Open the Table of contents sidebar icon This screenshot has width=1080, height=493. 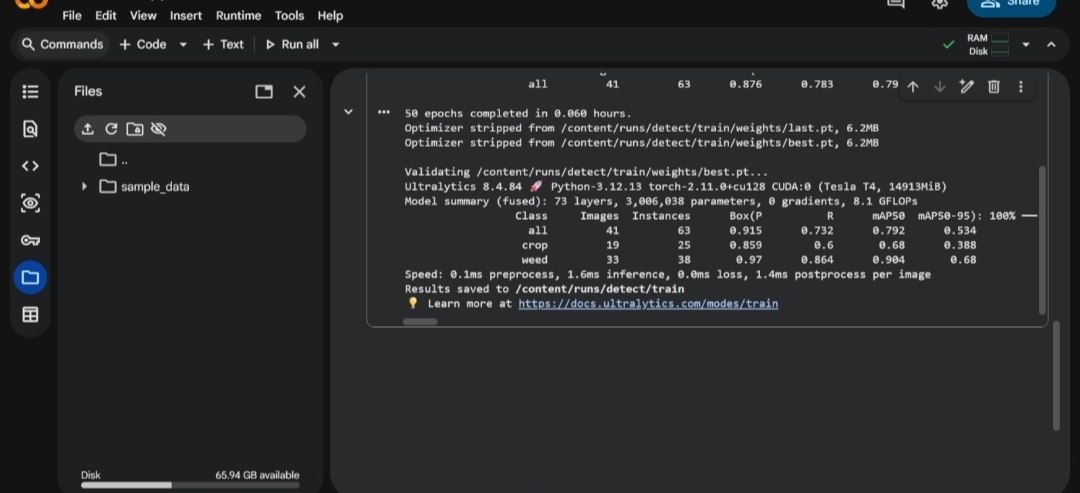(x=30, y=92)
